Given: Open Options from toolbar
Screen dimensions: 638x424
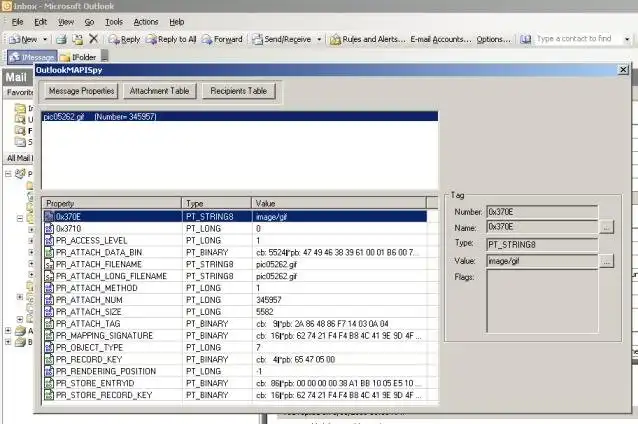Looking at the screenshot, I should [x=493, y=39].
